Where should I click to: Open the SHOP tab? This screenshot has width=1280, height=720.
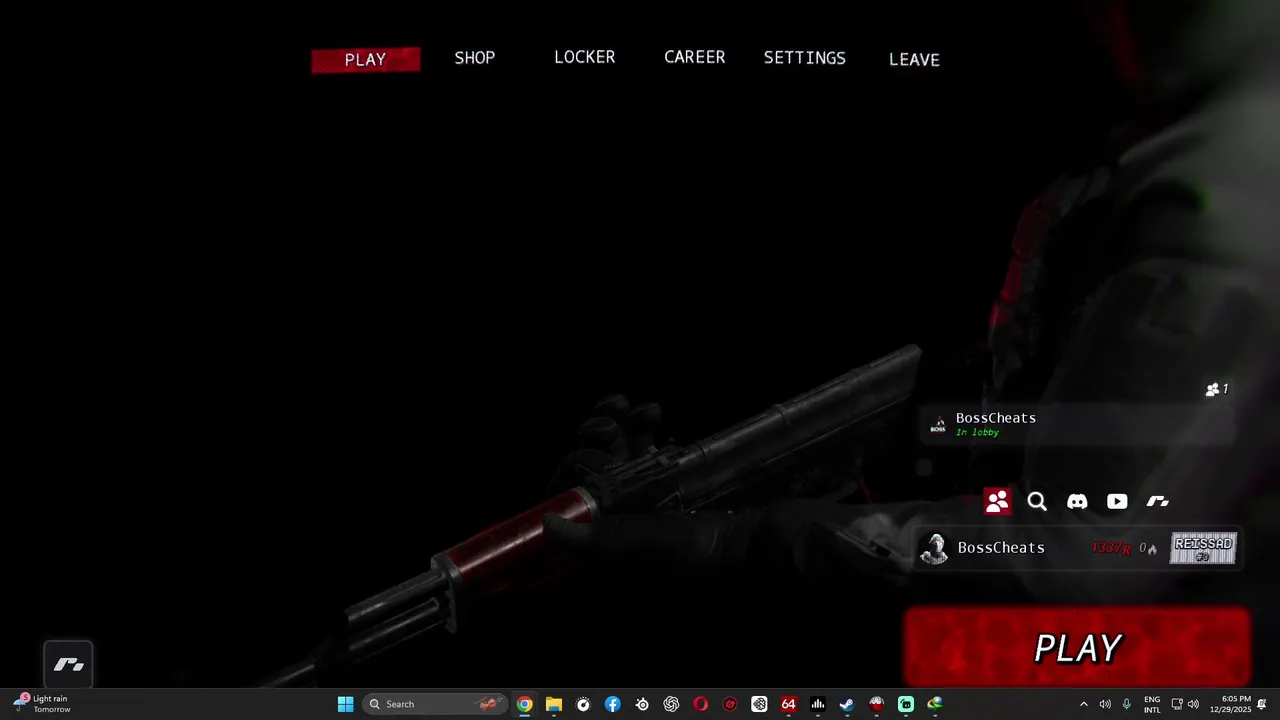pos(475,58)
